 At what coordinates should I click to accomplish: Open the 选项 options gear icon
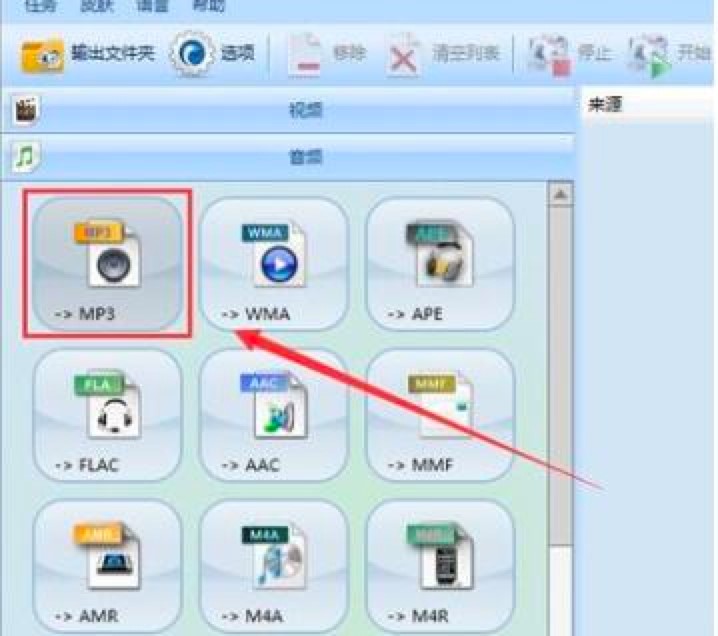191,53
